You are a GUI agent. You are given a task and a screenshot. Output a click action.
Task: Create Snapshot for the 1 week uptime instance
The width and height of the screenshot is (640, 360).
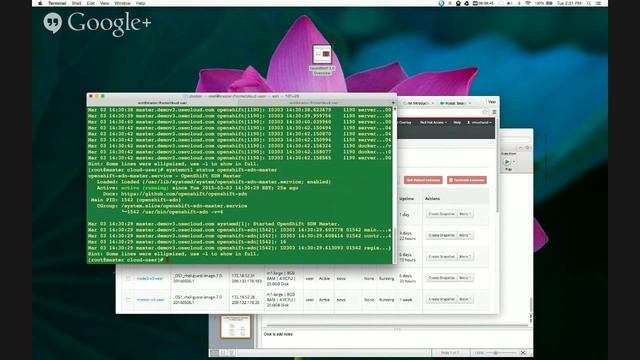[441, 299]
